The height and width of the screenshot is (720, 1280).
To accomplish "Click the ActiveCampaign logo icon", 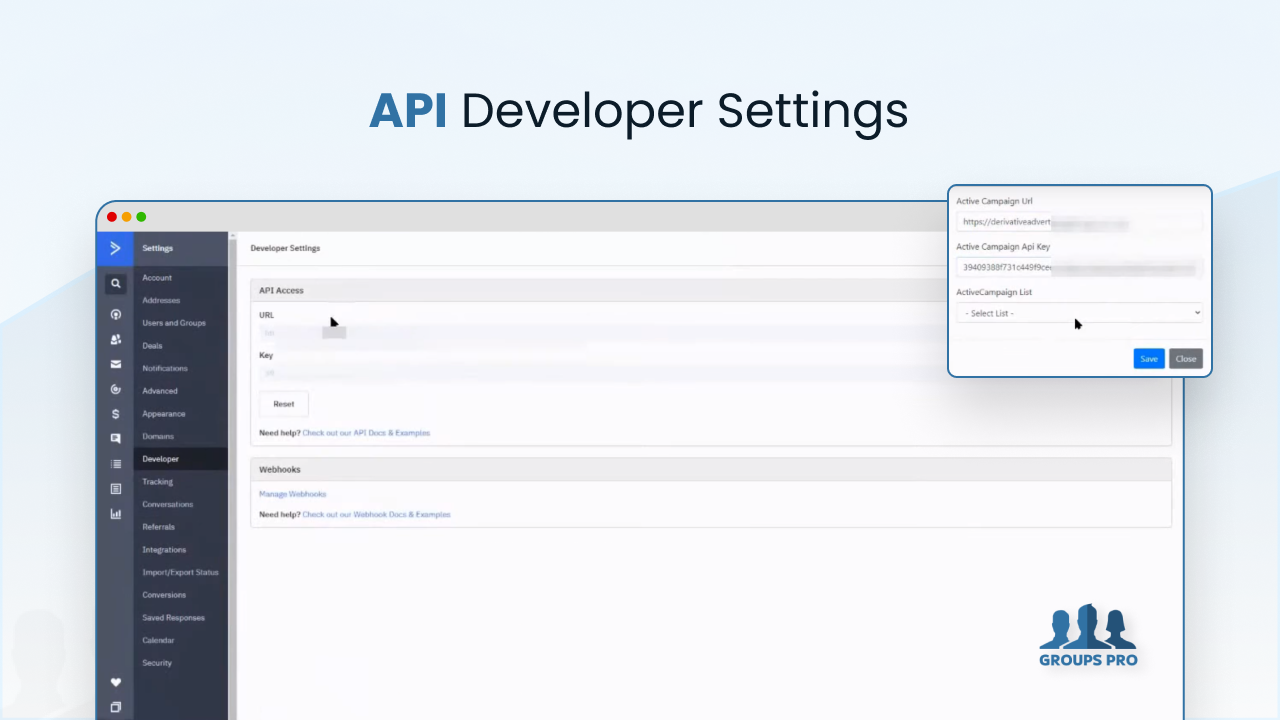I will (x=115, y=248).
